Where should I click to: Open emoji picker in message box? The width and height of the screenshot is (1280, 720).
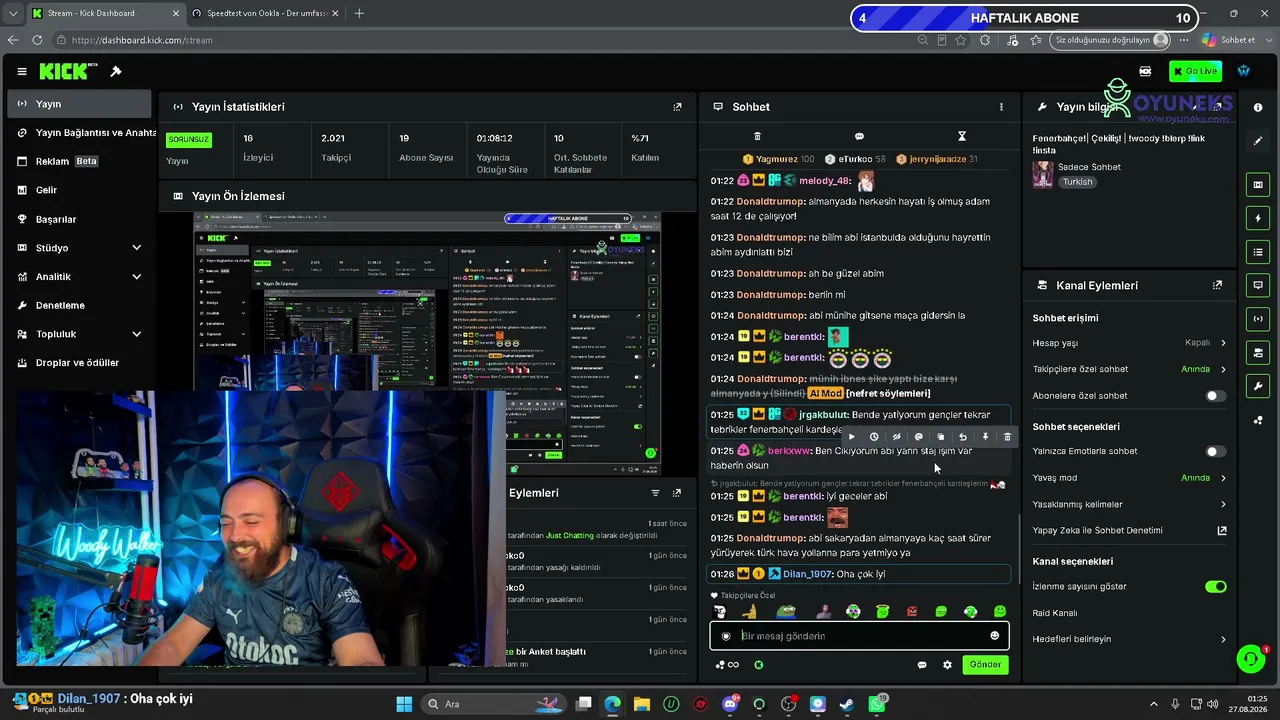(x=994, y=636)
